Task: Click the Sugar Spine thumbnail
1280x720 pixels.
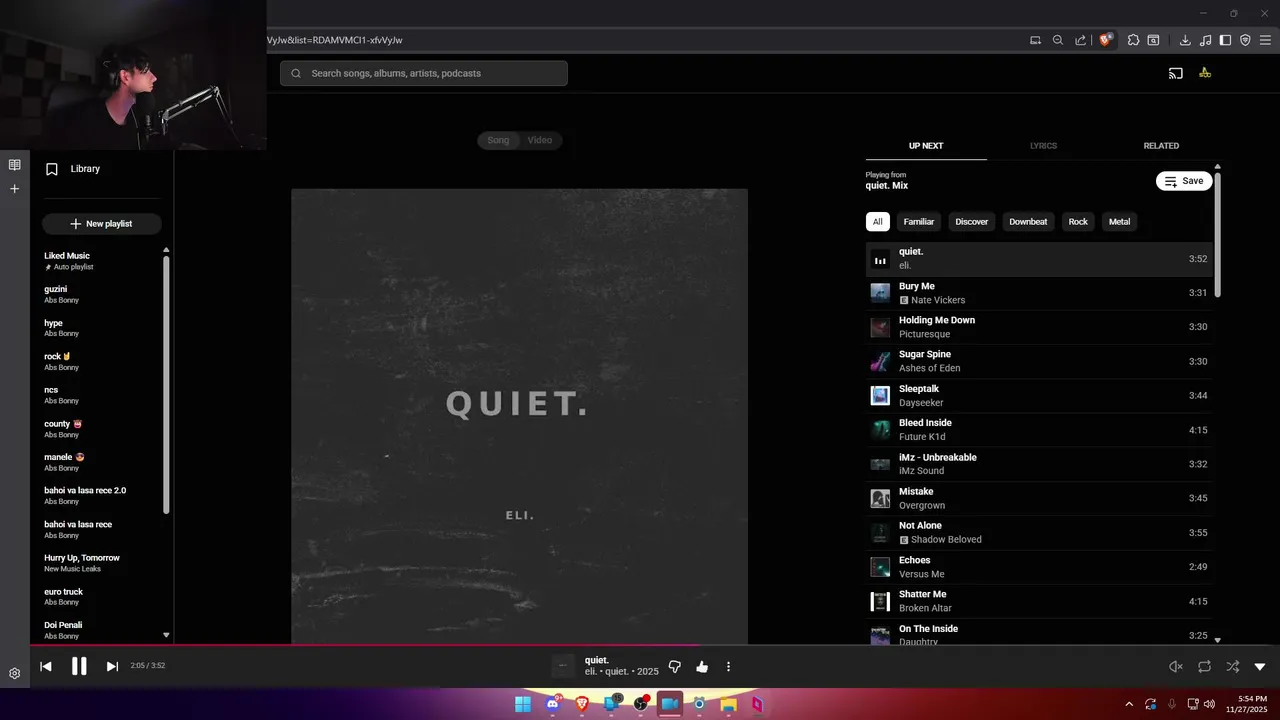Action: [x=880, y=361]
